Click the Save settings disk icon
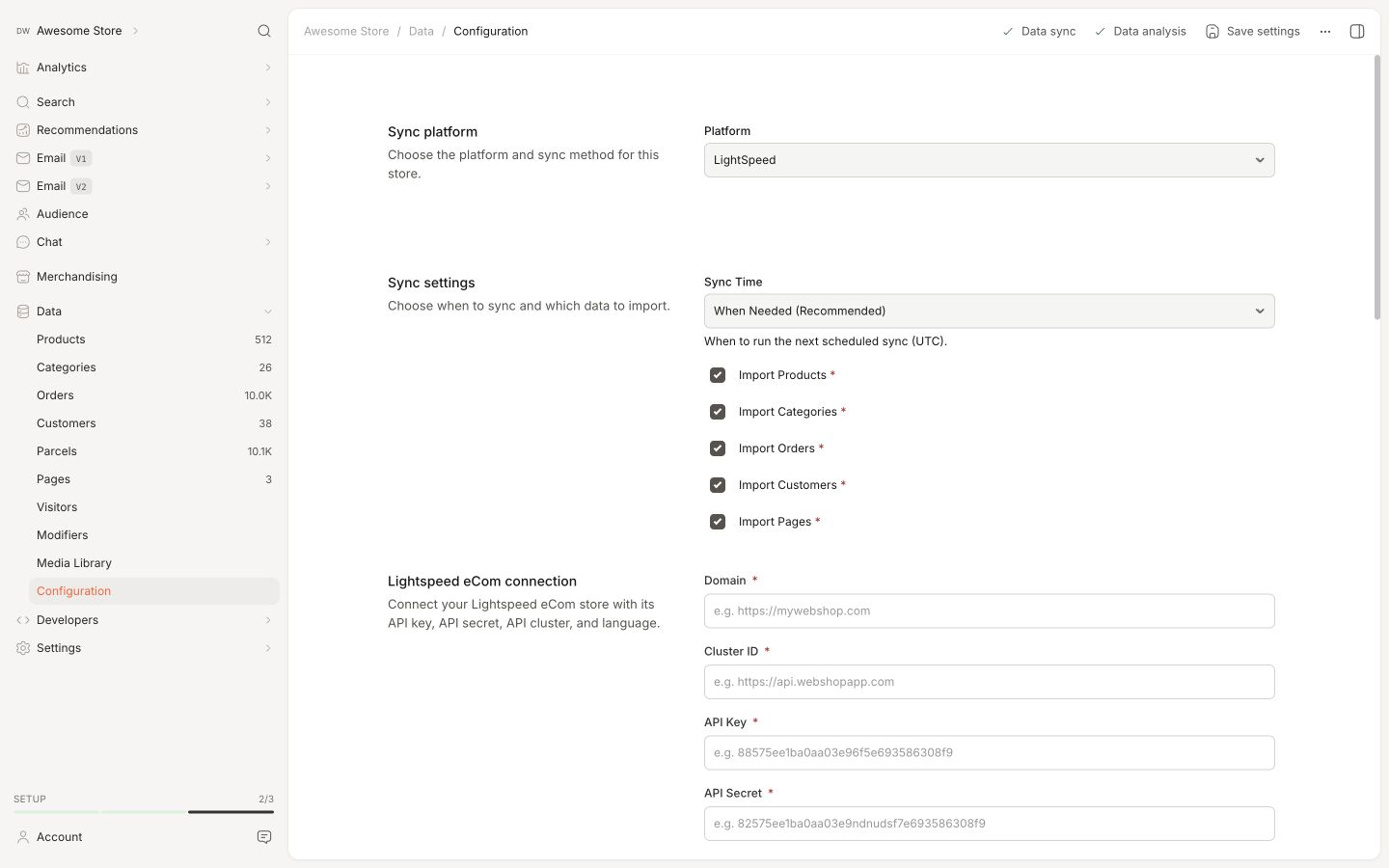The image size is (1389, 868). click(x=1212, y=32)
